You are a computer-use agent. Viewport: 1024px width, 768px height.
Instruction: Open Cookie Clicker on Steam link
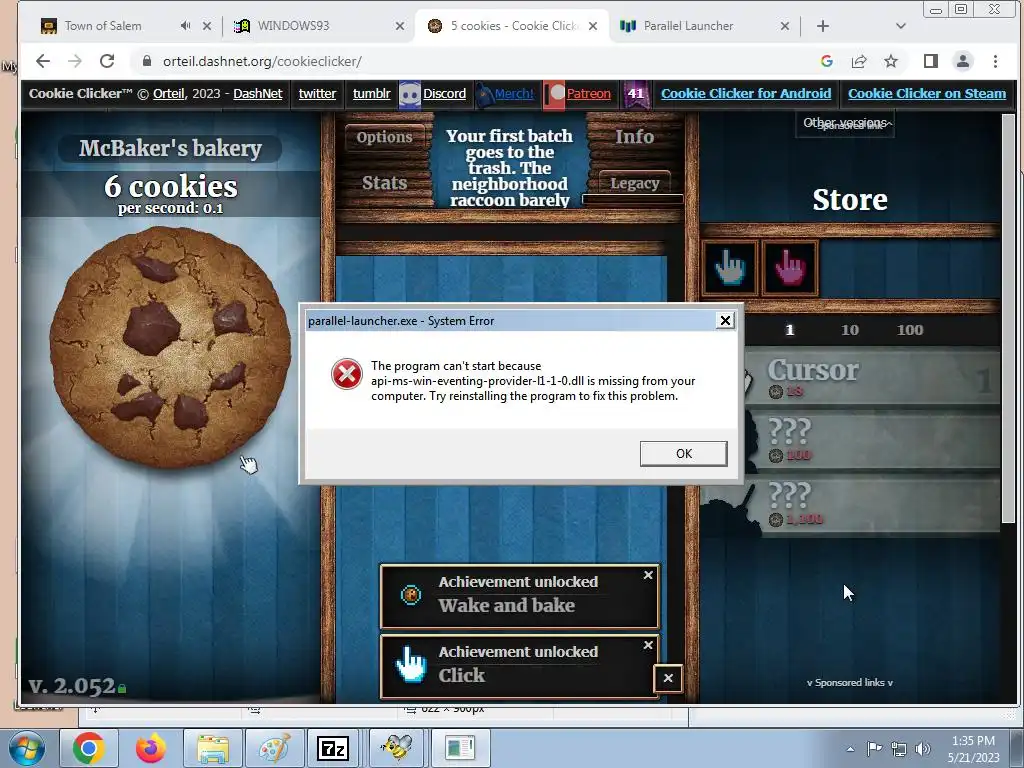927,93
